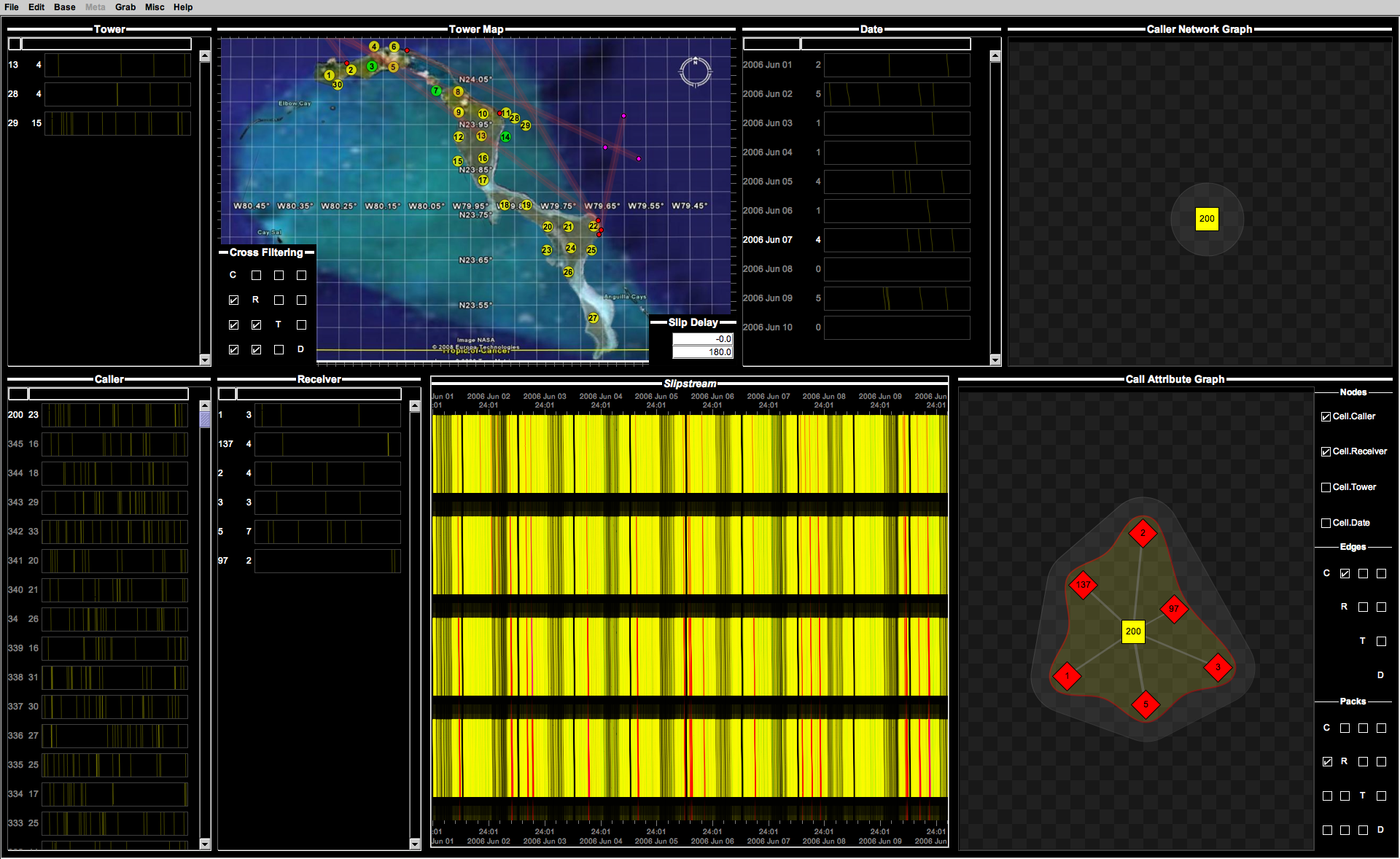
Task: Select green tower marker 14 on map
Action: click(505, 136)
